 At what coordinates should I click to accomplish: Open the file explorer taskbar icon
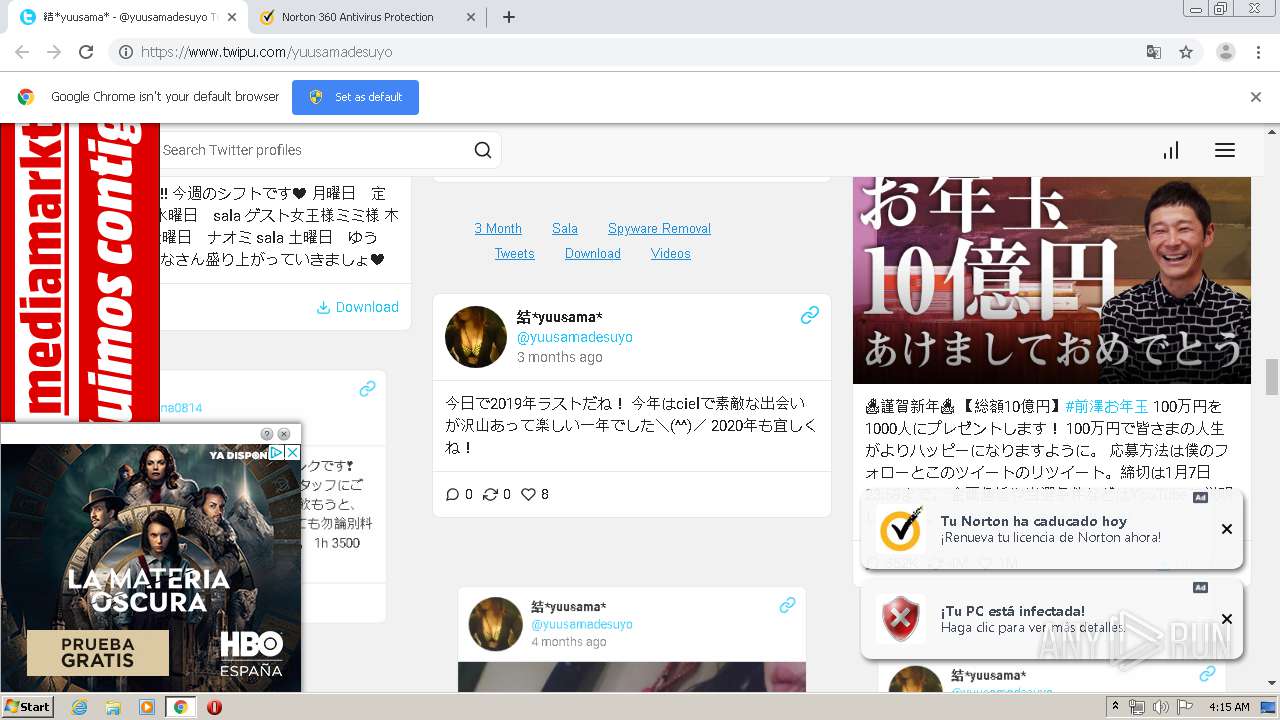tap(113, 707)
